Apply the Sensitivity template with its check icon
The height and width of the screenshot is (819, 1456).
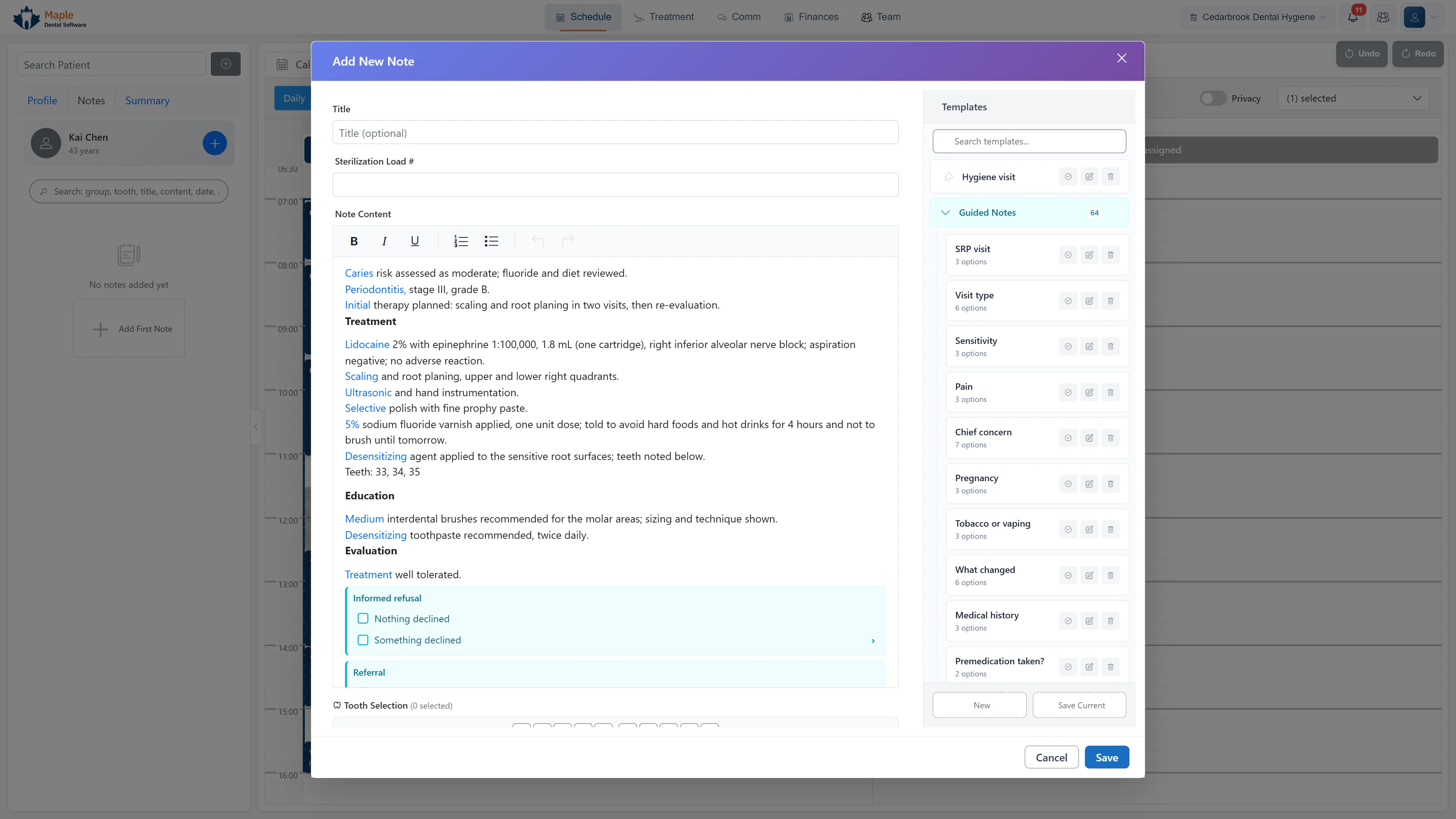(x=1068, y=347)
